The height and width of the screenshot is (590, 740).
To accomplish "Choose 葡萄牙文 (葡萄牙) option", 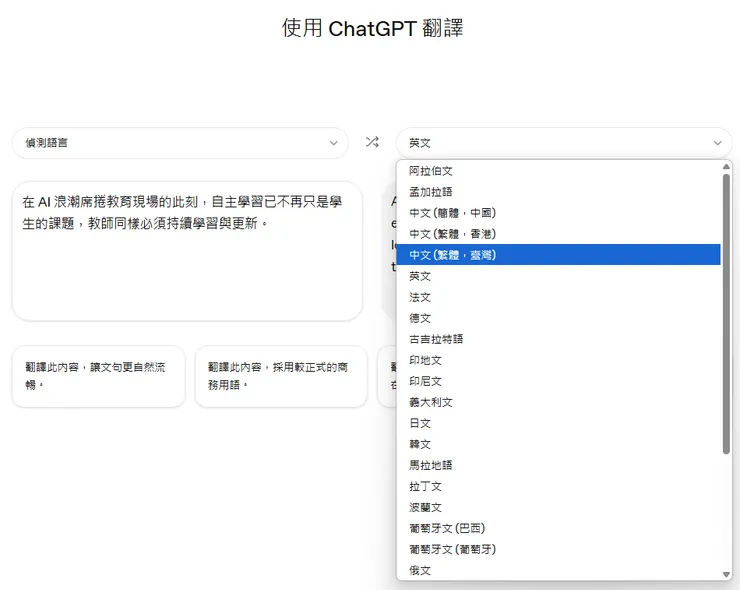I will 559,549.
